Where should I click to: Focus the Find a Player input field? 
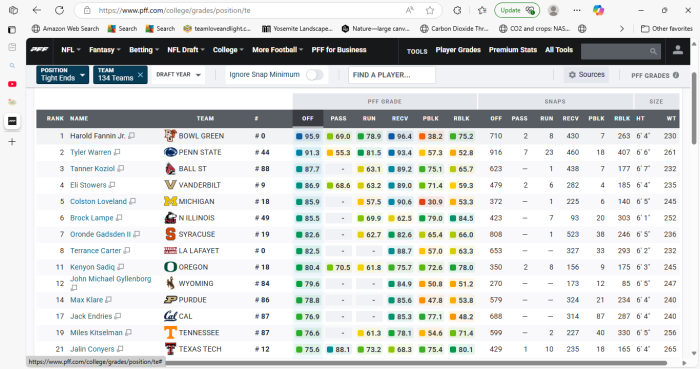pos(392,75)
